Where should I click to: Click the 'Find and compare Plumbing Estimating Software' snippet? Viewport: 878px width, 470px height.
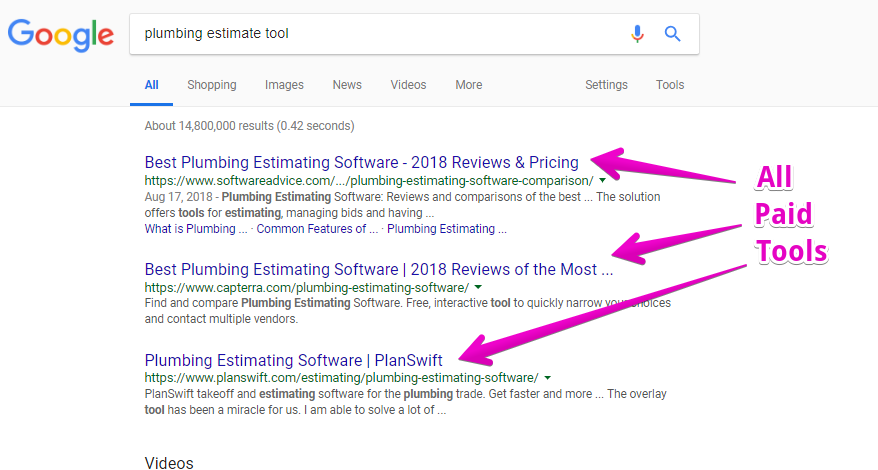pos(408,311)
